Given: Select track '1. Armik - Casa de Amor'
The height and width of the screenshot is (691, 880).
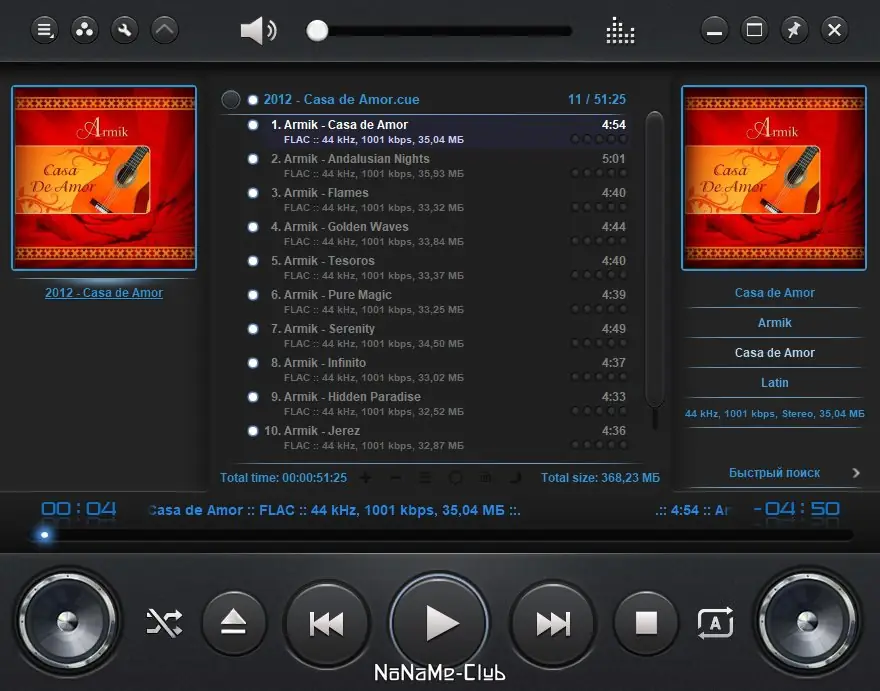Looking at the screenshot, I should [438, 131].
